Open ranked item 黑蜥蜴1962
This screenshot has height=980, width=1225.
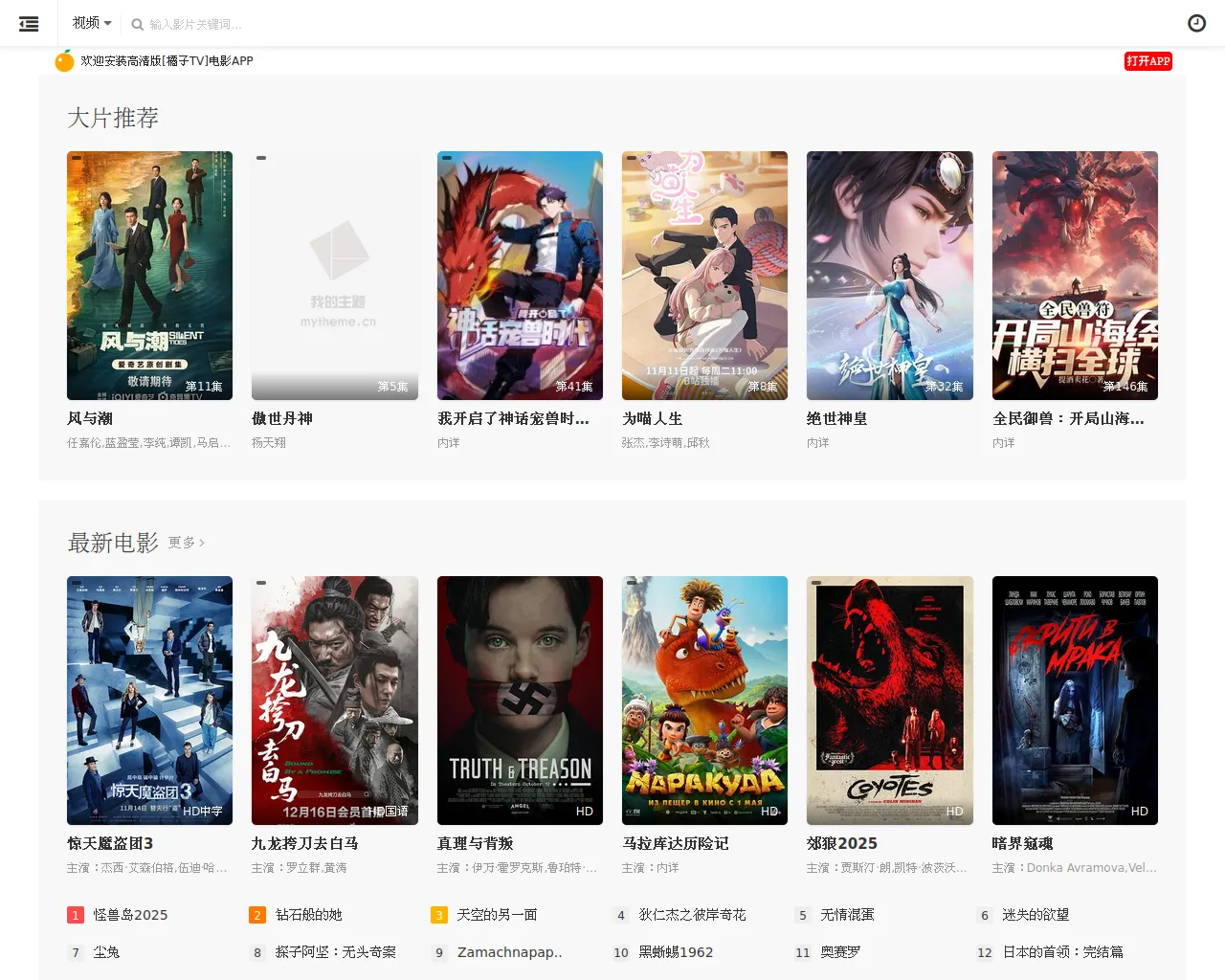tap(676, 952)
